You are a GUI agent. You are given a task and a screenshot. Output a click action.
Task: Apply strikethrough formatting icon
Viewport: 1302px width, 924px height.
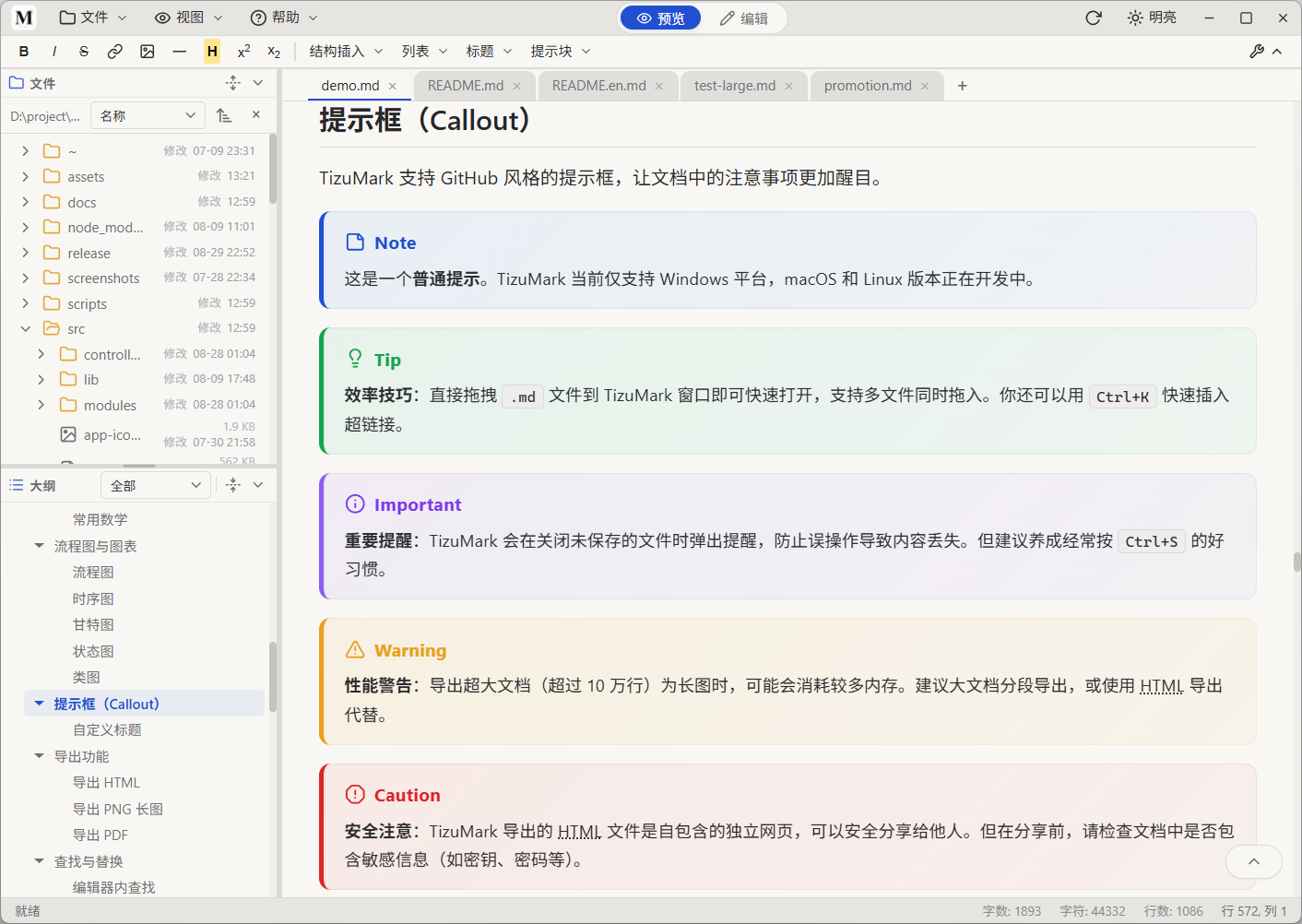pyautogui.click(x=84, y=52)
